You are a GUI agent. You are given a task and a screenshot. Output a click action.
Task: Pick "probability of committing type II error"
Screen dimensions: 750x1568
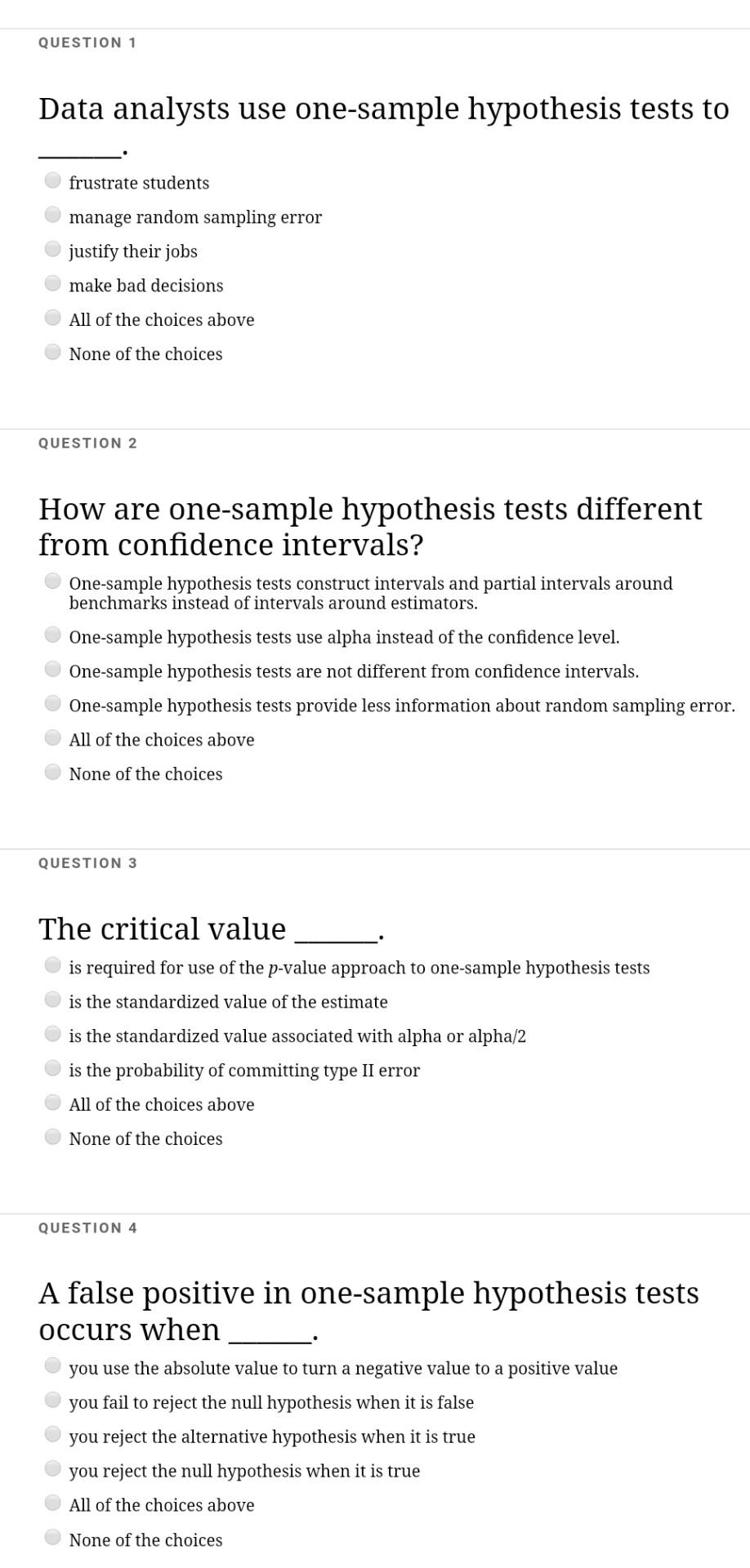[x=53, y=1066]
